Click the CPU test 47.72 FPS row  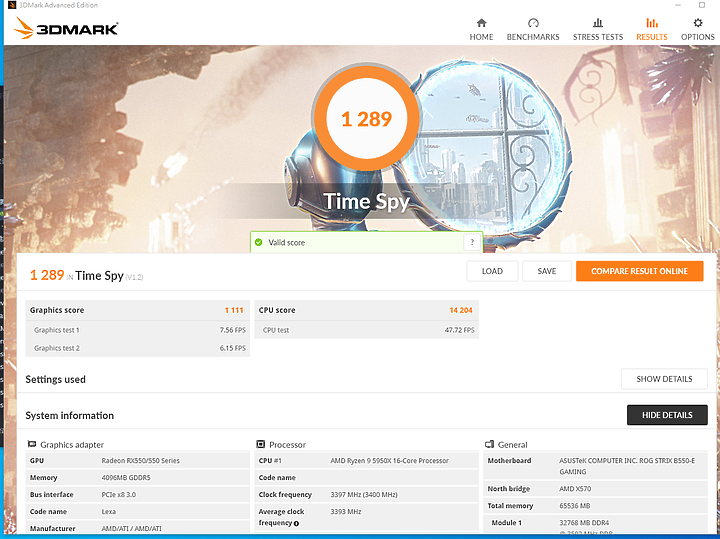click(366, 330)
